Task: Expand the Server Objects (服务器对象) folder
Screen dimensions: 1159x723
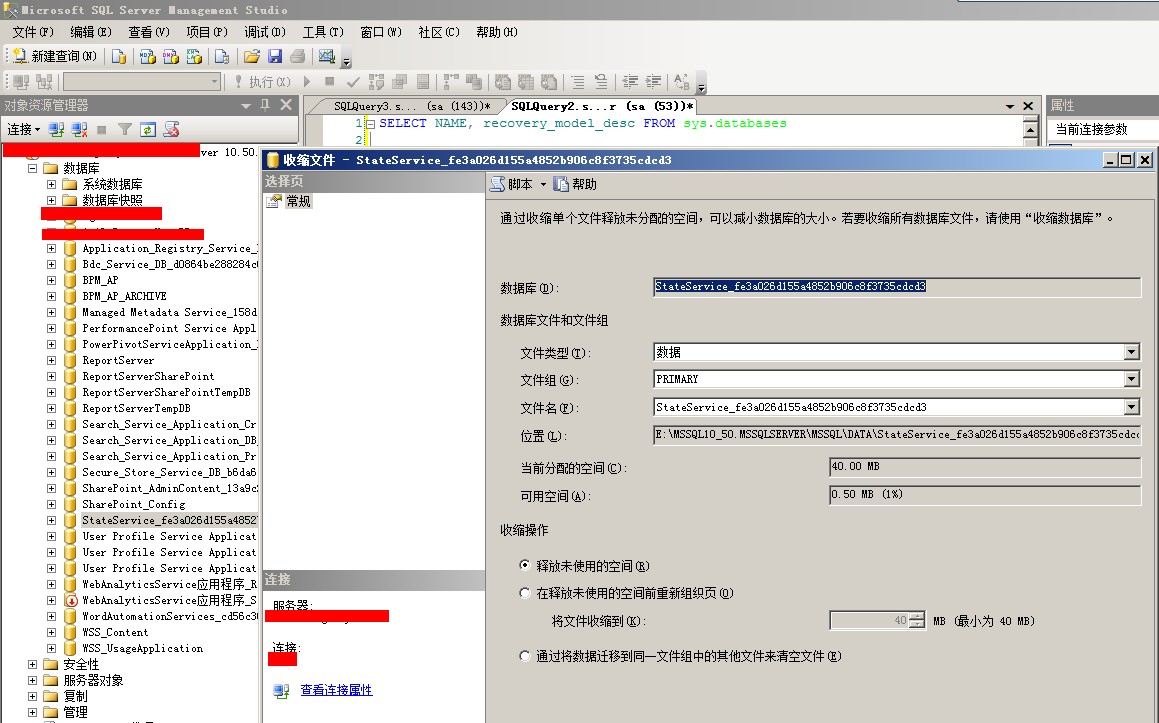Action: (x=33, y=680)
